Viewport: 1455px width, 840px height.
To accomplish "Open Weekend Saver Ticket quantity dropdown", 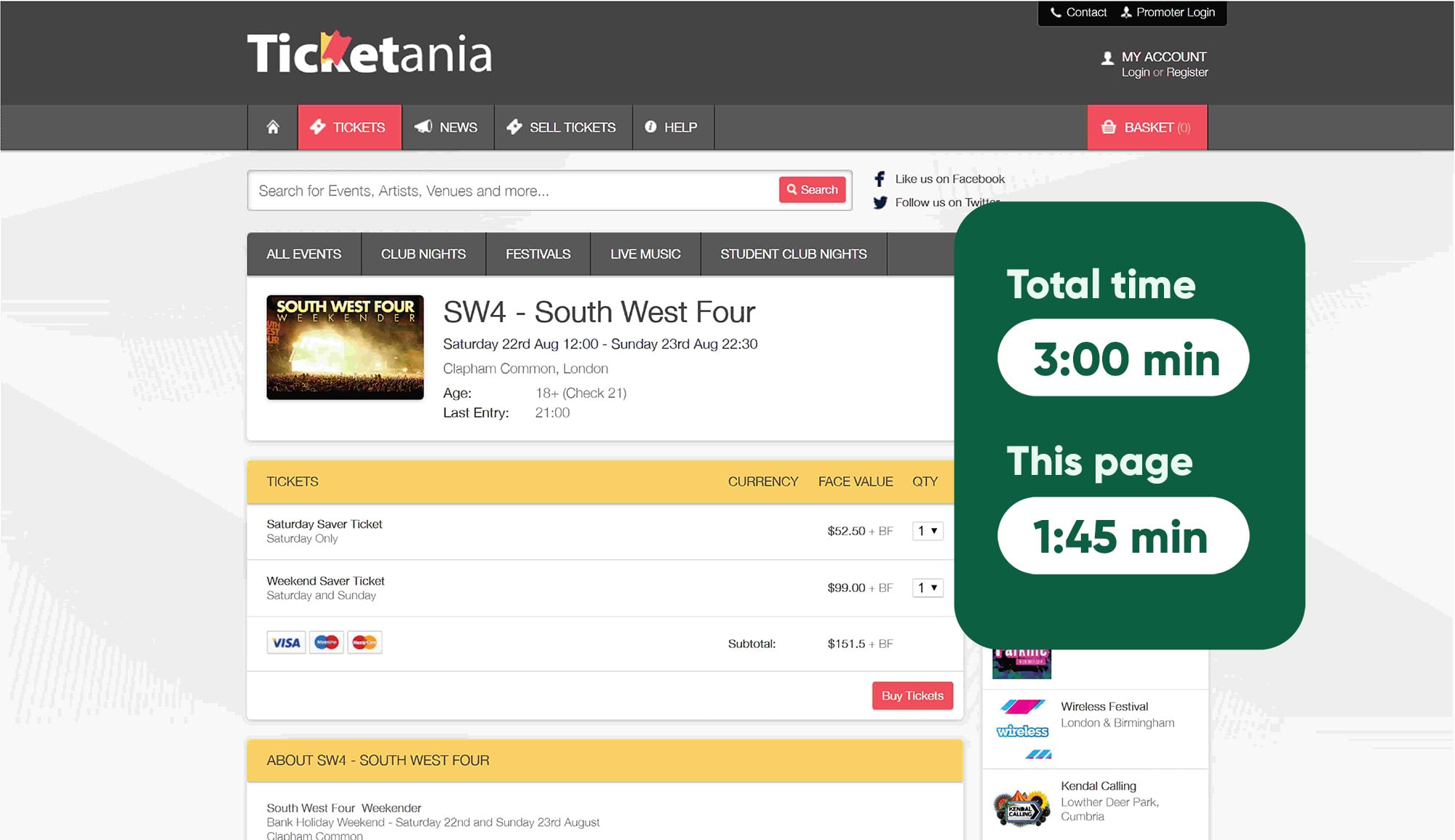I will coord(928,588).
